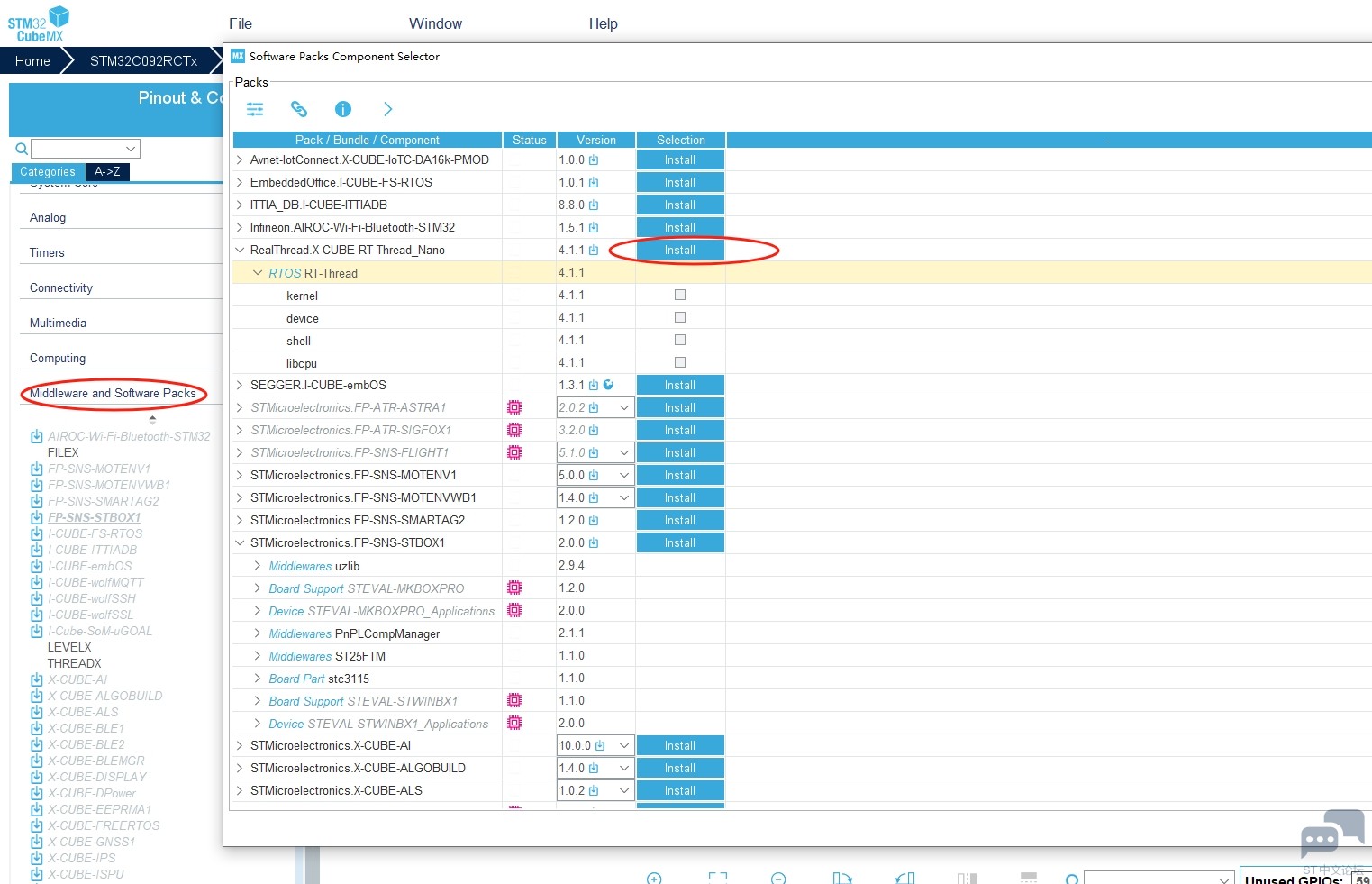Image resolution: width=1372 pixels, height=884 pixels.
Task: Open the blue info icon in Packs toolbar
Action: (x=343, y=109)
